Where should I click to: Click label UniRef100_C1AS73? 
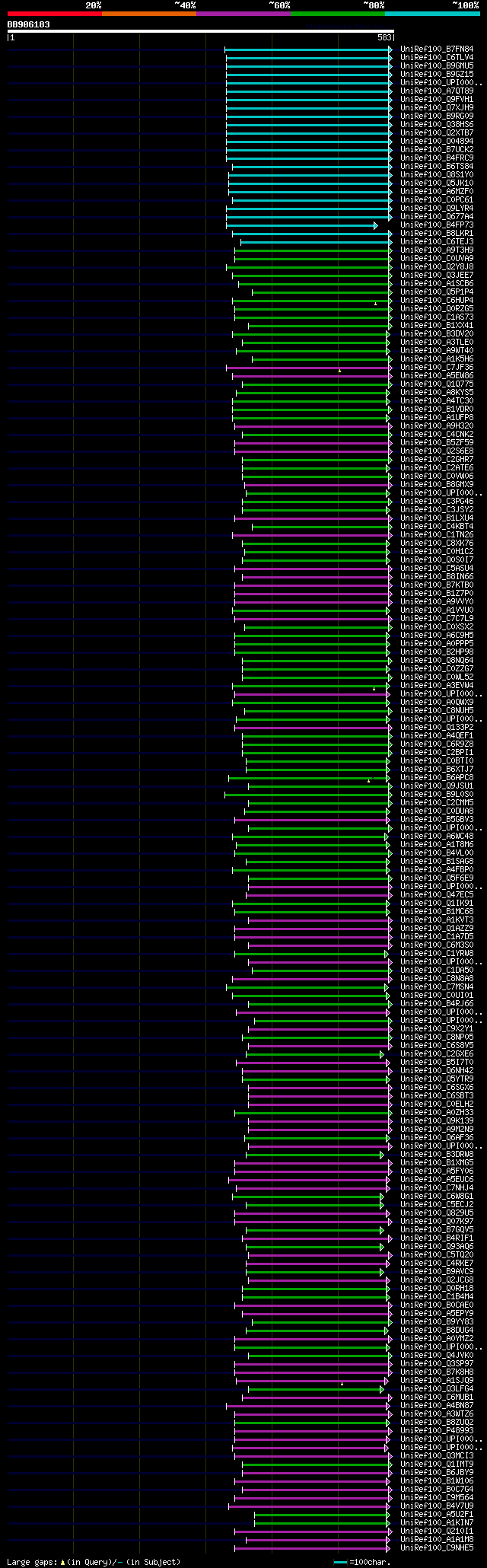point(437,317)
